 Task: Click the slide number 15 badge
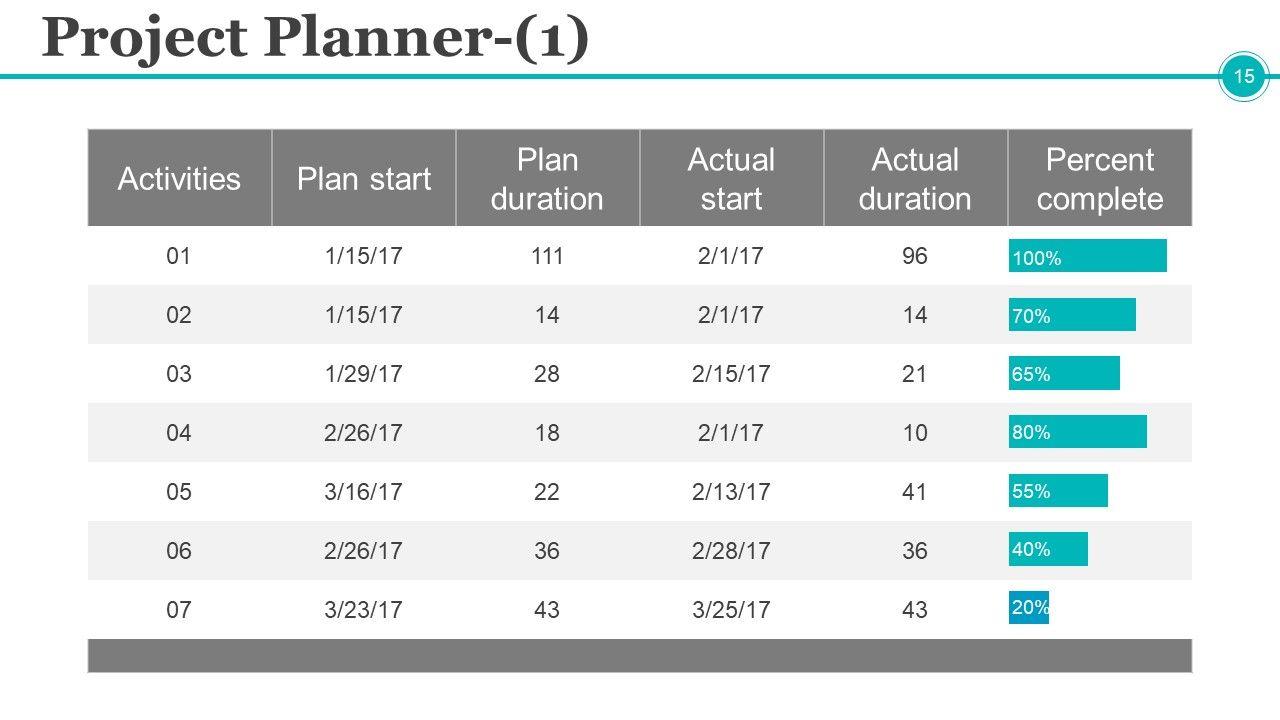tap(1244, 77)
